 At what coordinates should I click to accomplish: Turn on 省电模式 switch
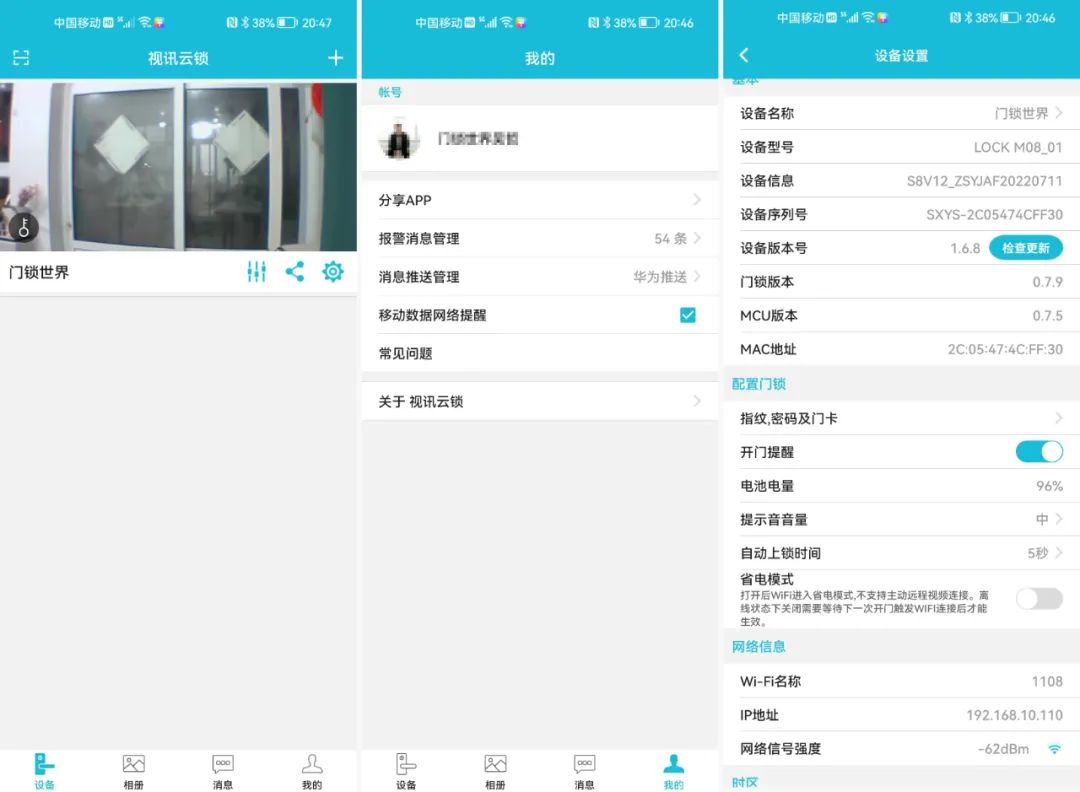coord(1039,598)
